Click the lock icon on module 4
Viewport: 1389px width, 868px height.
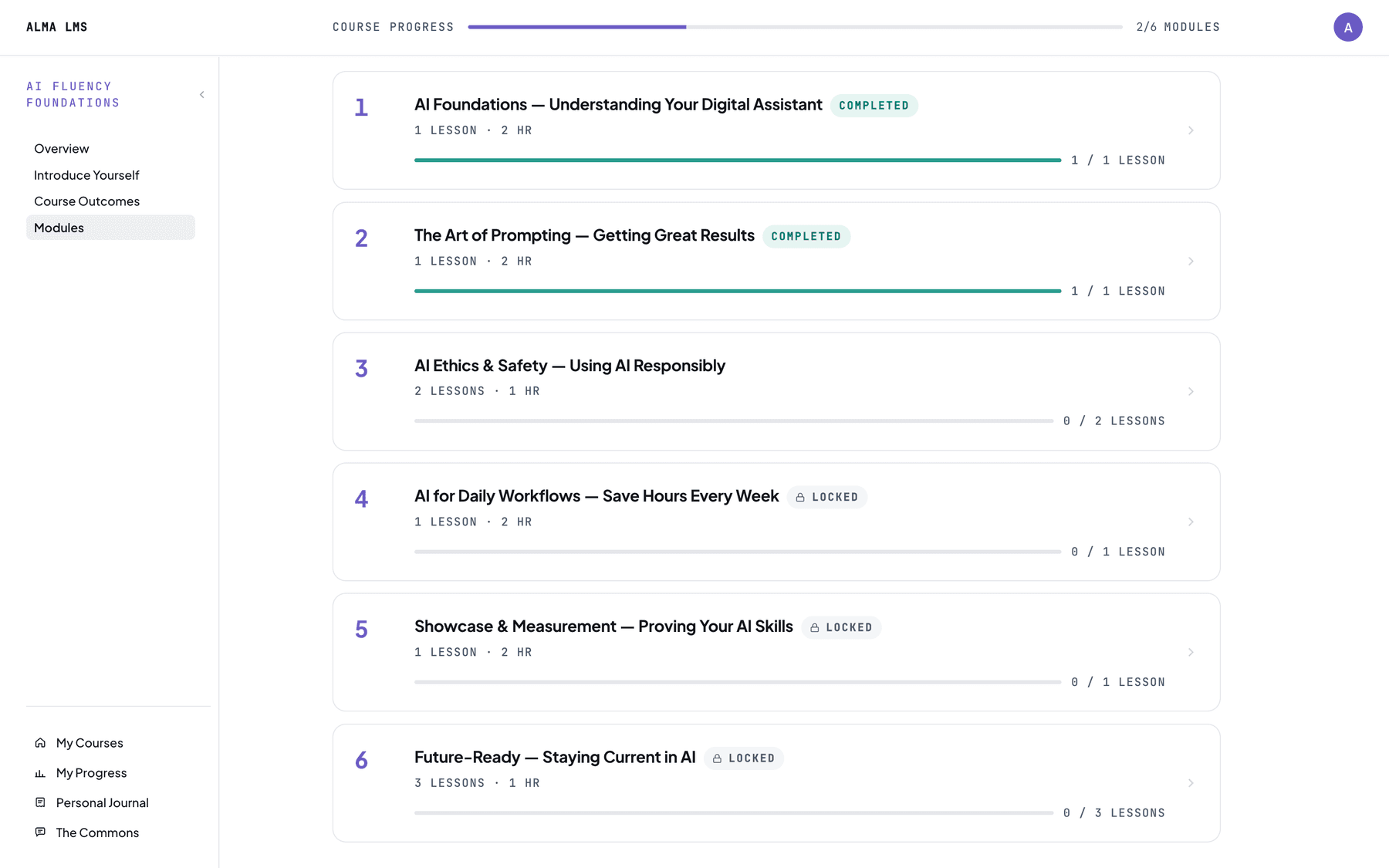pyautogui.click(x=800, y=498)
